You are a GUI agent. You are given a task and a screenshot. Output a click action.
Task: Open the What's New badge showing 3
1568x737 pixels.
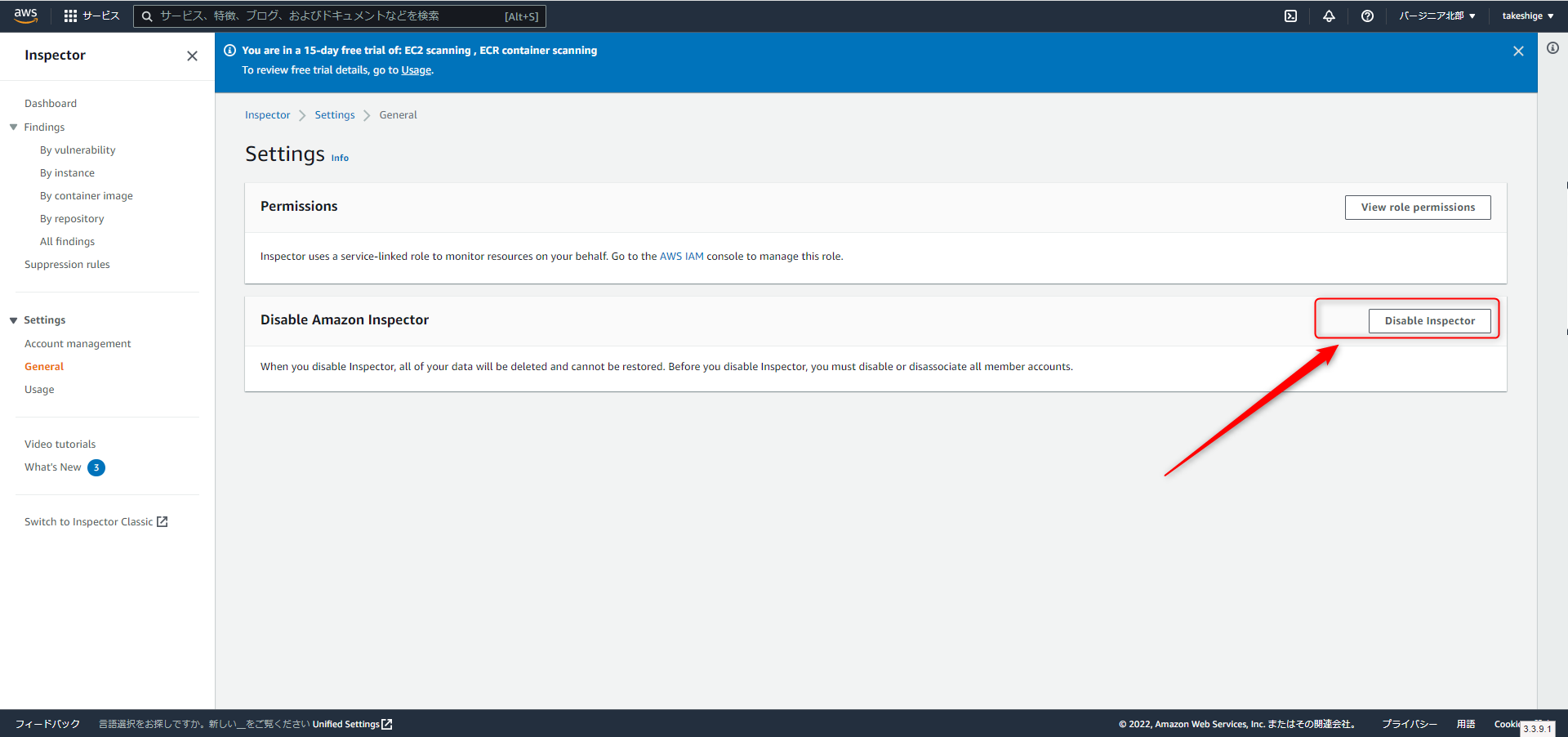click(96, 467)
